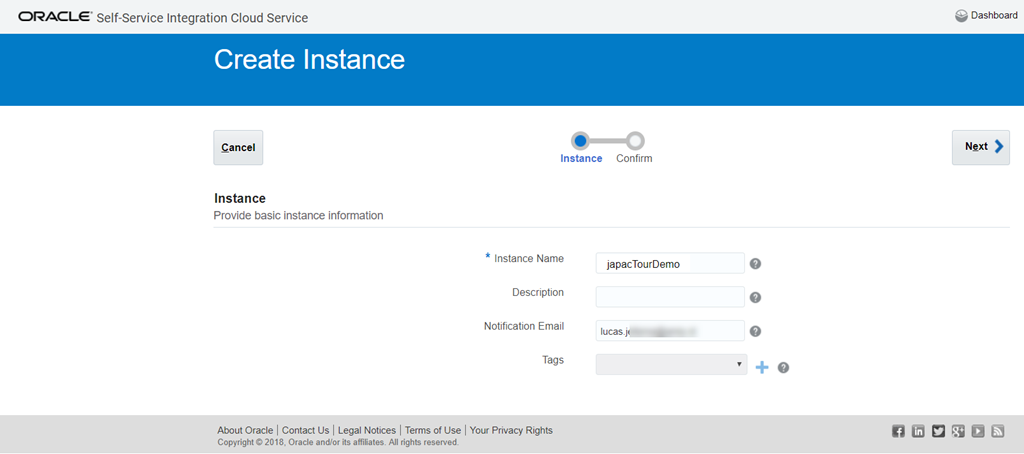The image size is (1024, 454).
Task: Click help icon beside Description field
Action: (x=756, y=297)
